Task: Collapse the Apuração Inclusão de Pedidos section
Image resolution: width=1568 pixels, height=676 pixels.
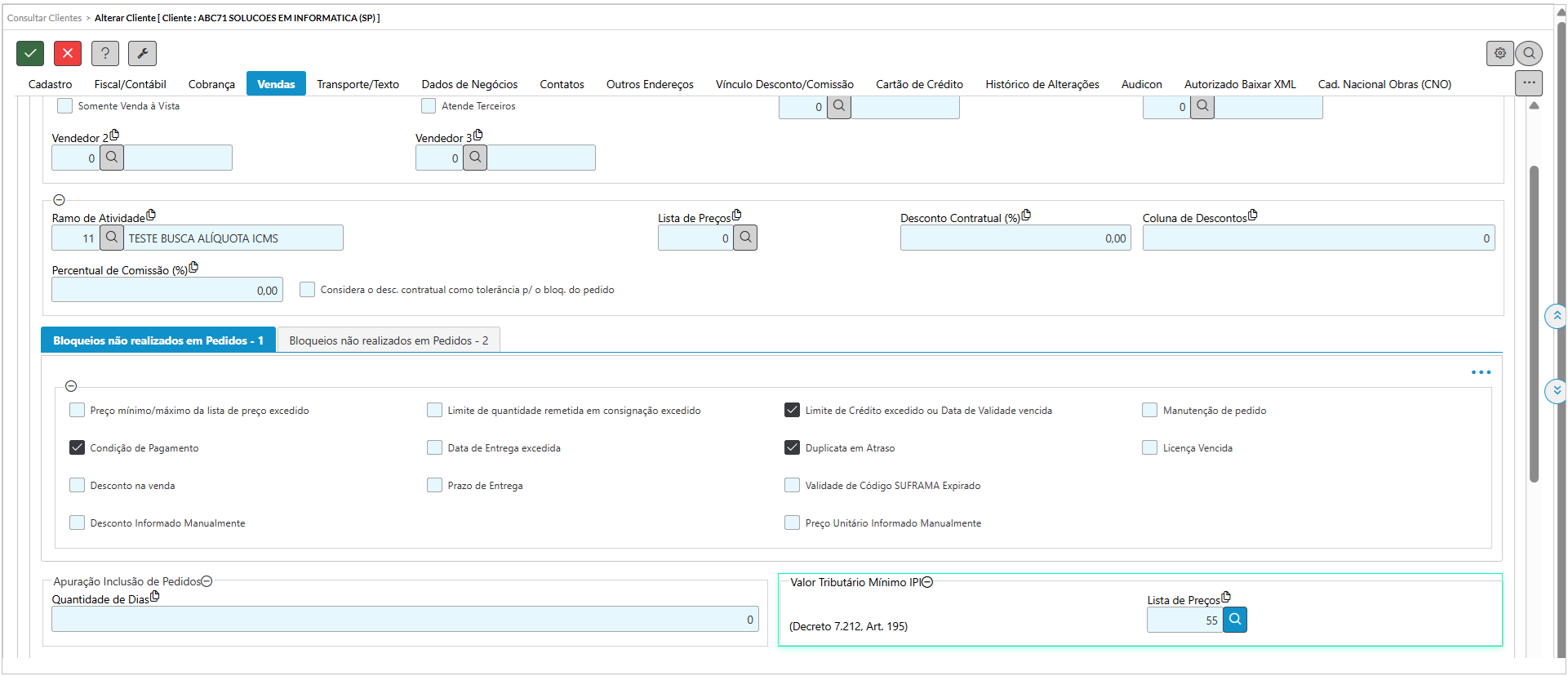Action: [207, 581]
